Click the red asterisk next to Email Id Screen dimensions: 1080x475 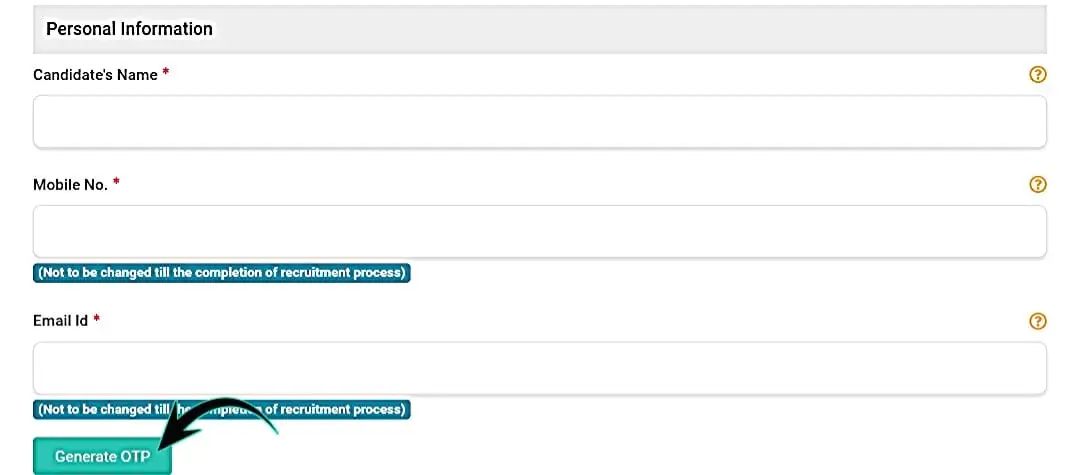[97, 320]
